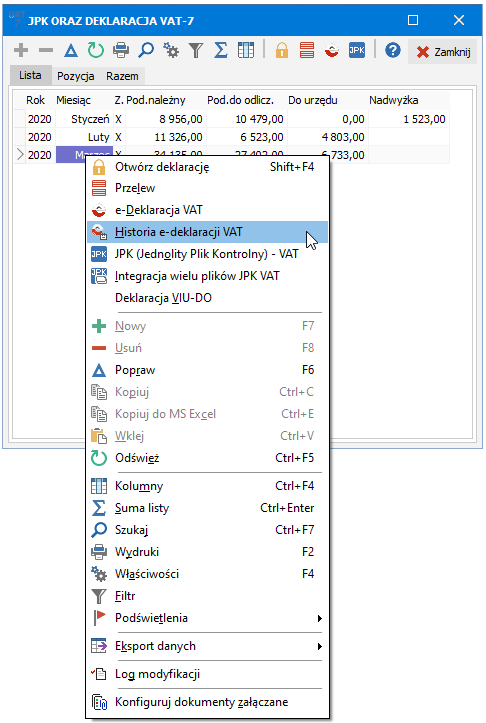This screenshot has height=723, width=486.
Task: Open print options with the printer toolbar icon
Action: pyautogui.click(x=121, y=50)
